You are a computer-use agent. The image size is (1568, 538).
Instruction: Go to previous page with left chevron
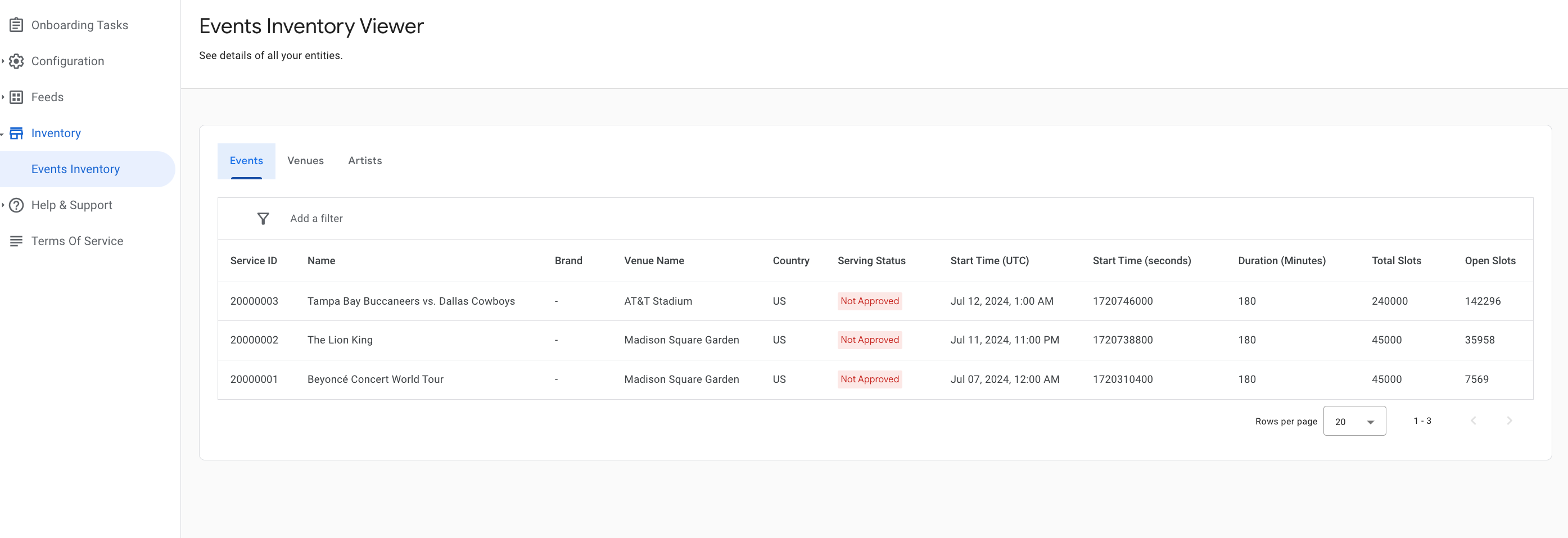(x=1473, y=421)
